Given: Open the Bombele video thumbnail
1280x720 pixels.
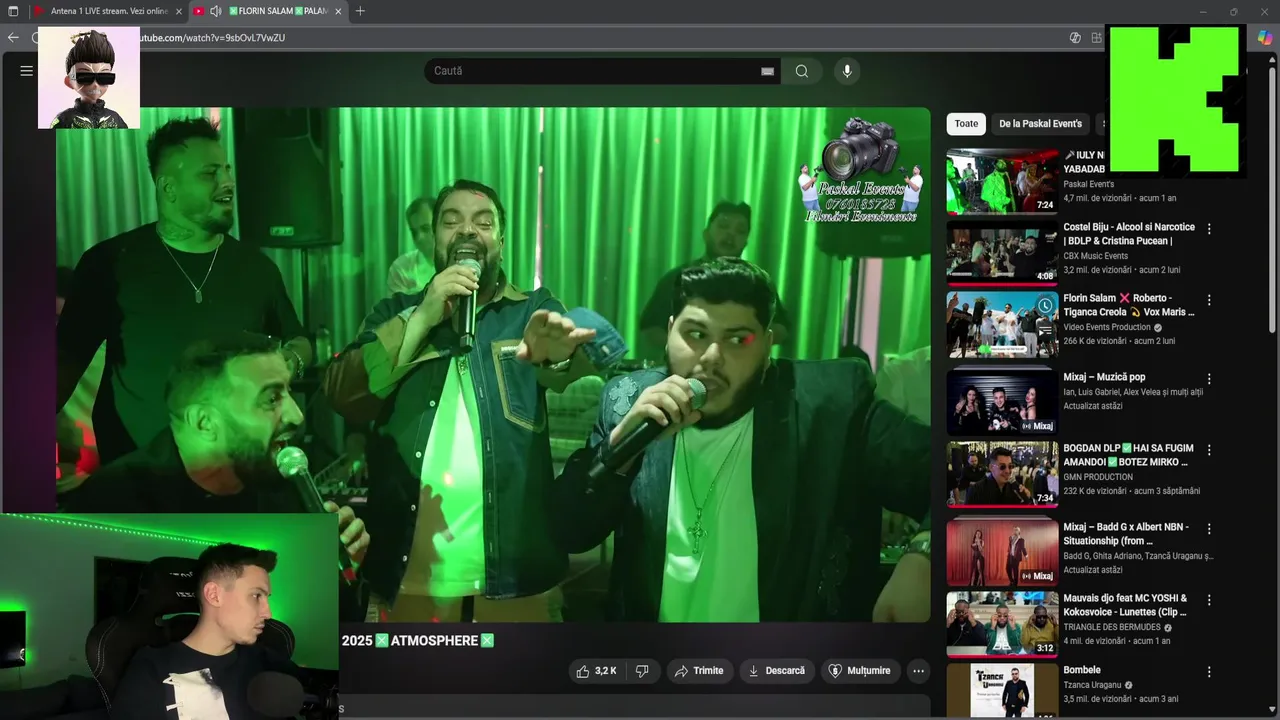Looking at the screenshot, I should point(1002,691).
